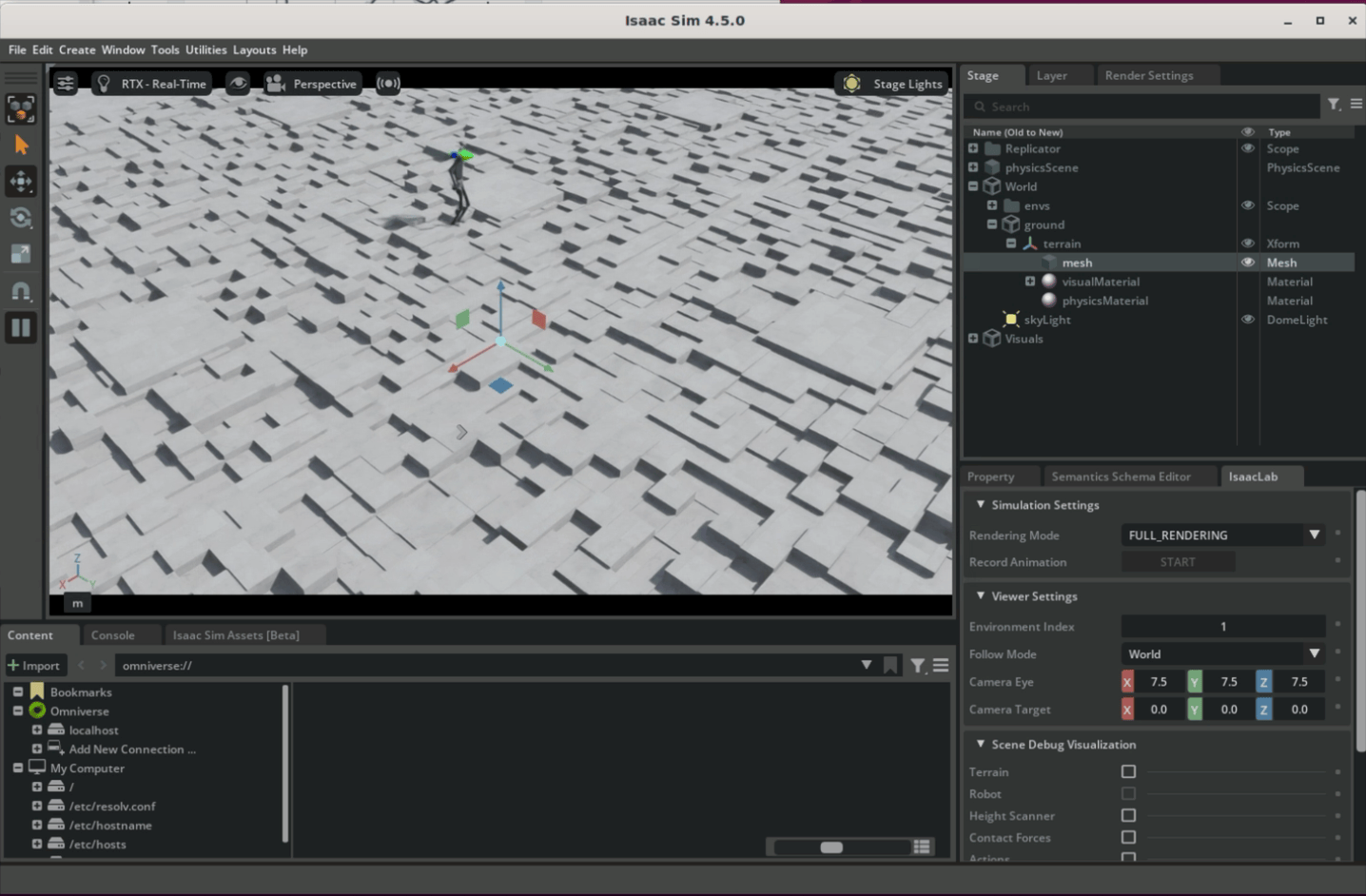
Task: Select the Scale tool in left toolbar
Action: click(x=21, y=254)
